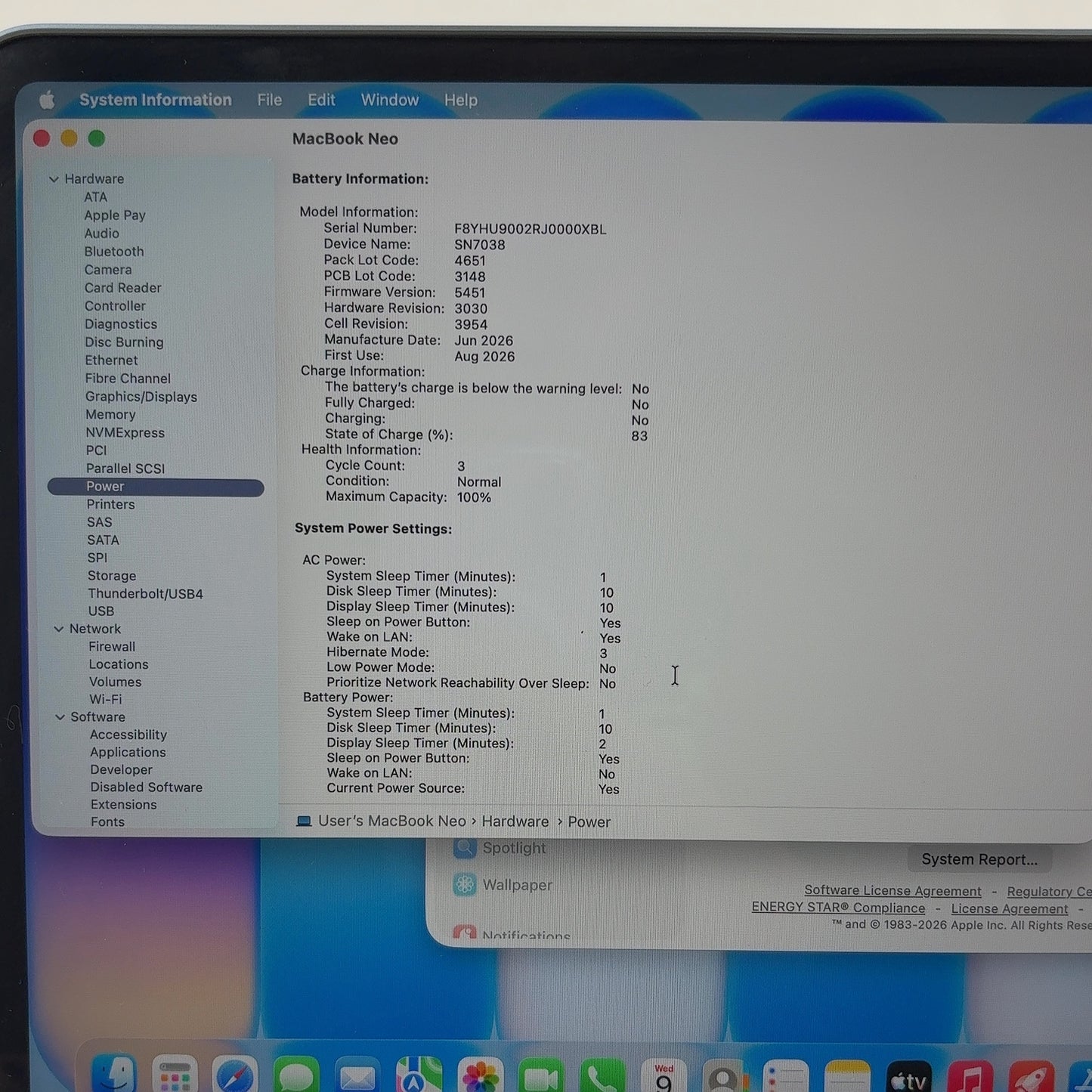Select Printers in the sidebar

(110, 505)
